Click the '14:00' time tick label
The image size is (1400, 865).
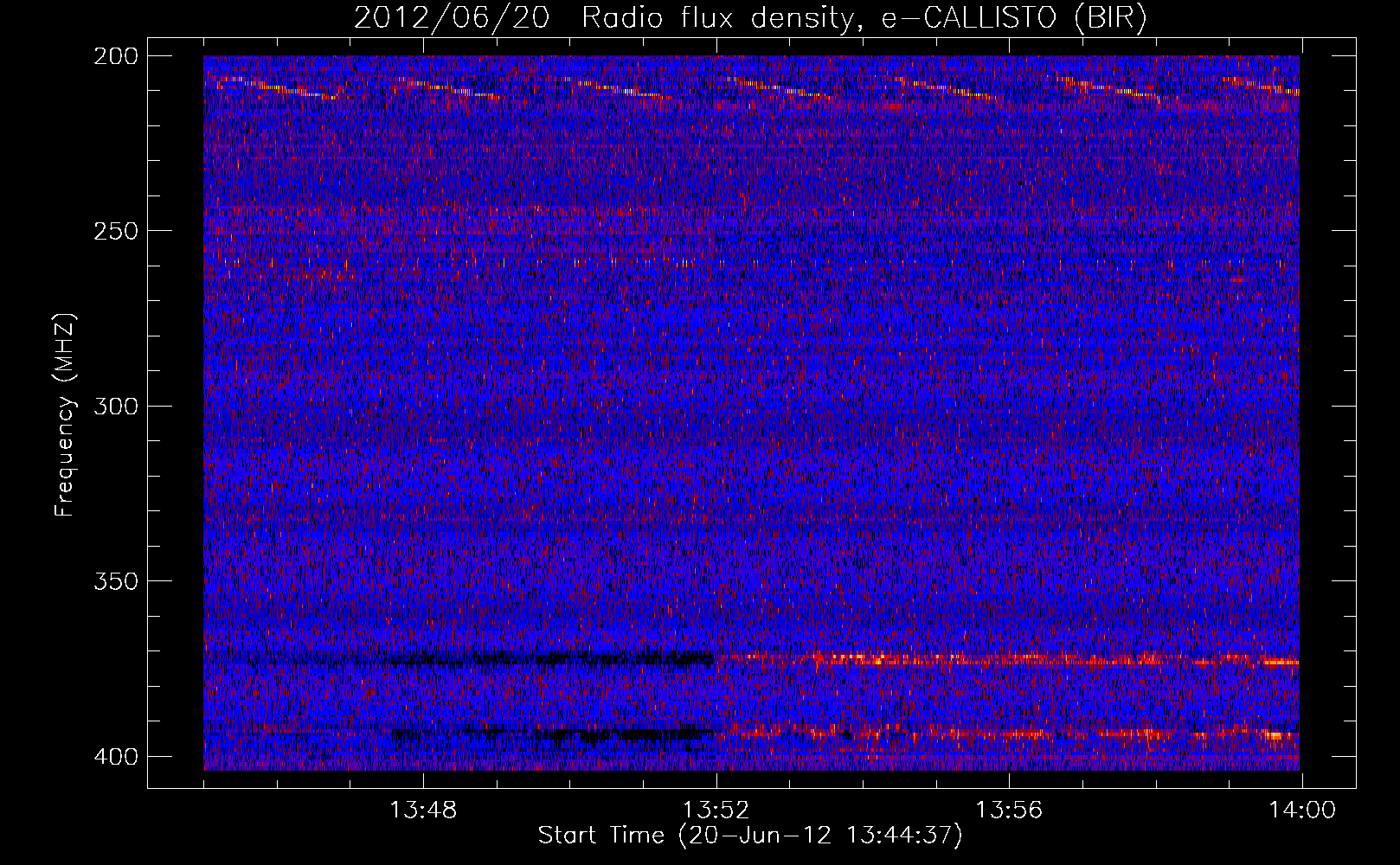tap(1301, 811)
